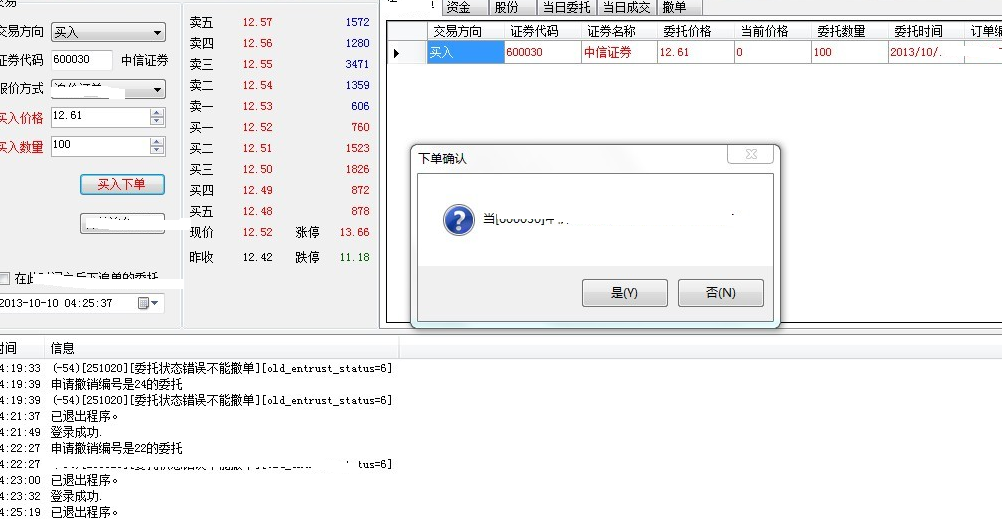Click the 卖四 price 12.56
The height and width of the screenshot is (519, 1002).
tap(258, 43)
